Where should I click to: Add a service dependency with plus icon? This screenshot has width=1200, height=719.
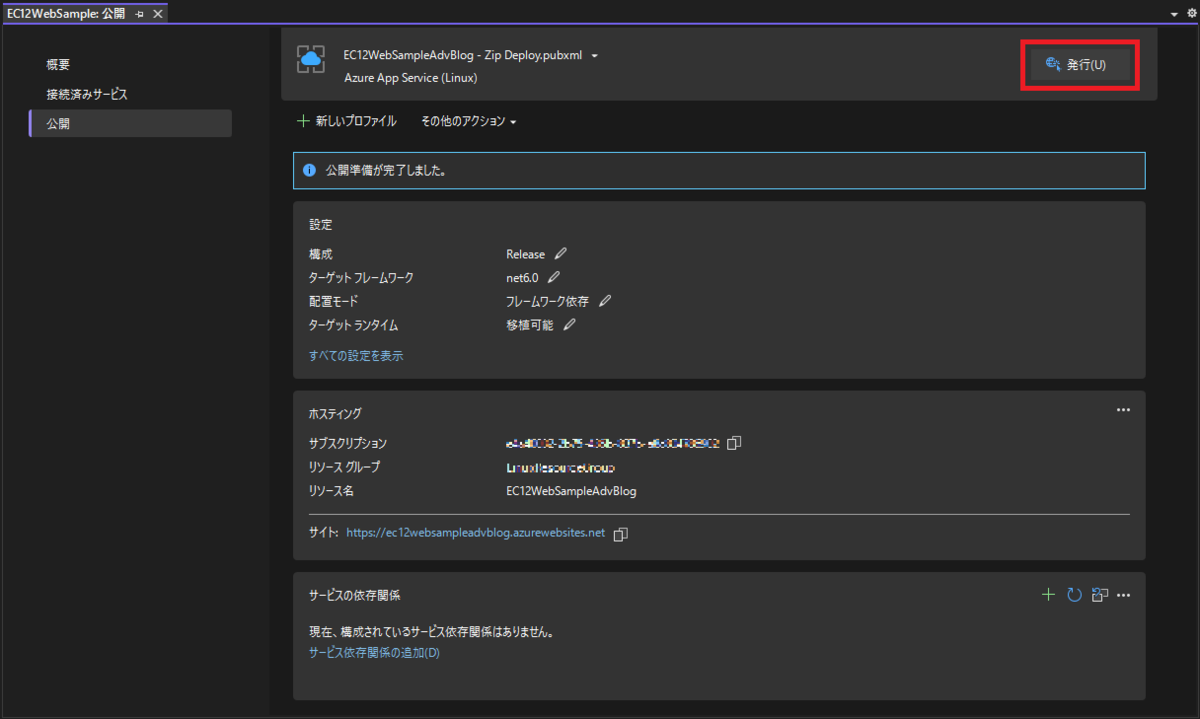tap(1048, 595)
